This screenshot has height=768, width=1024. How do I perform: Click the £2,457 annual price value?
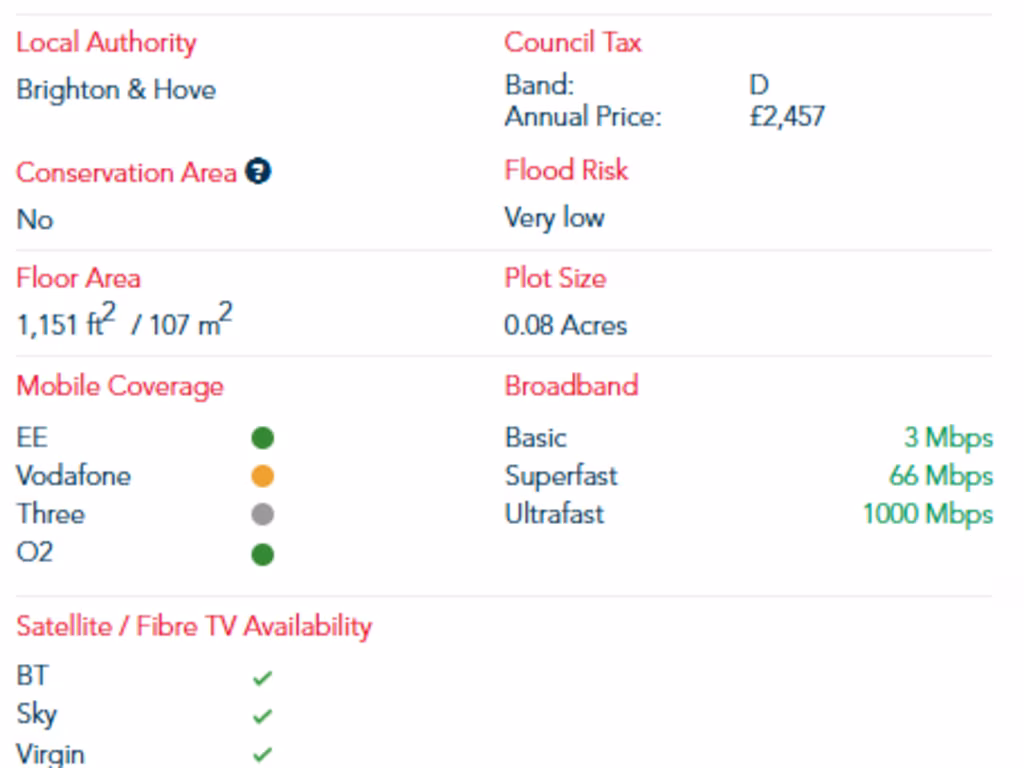(787, 117)
